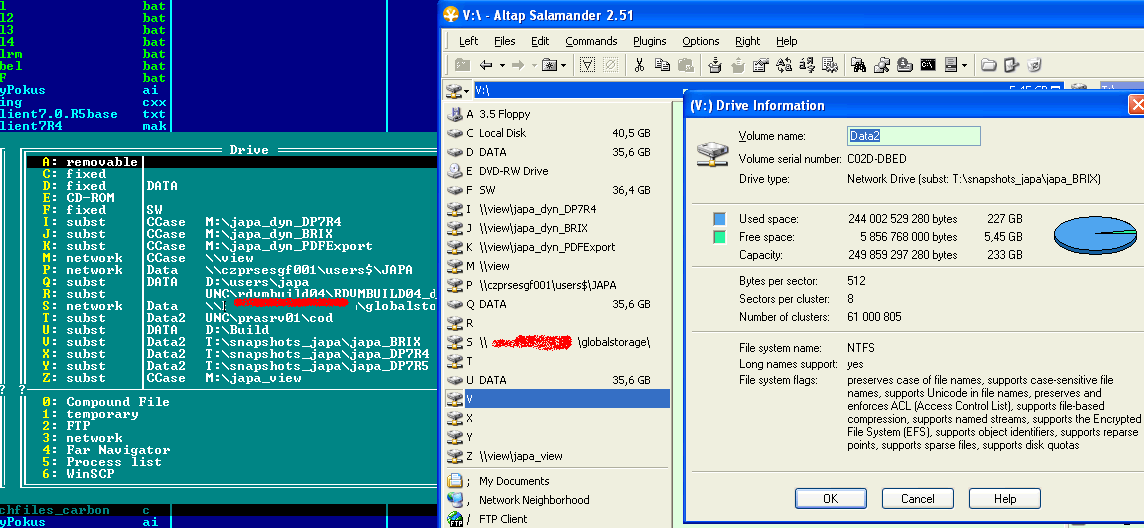Select 'A: removable' in Far Drive menu
Viewport: 1144px width, 528px height.
coord(232,162)
